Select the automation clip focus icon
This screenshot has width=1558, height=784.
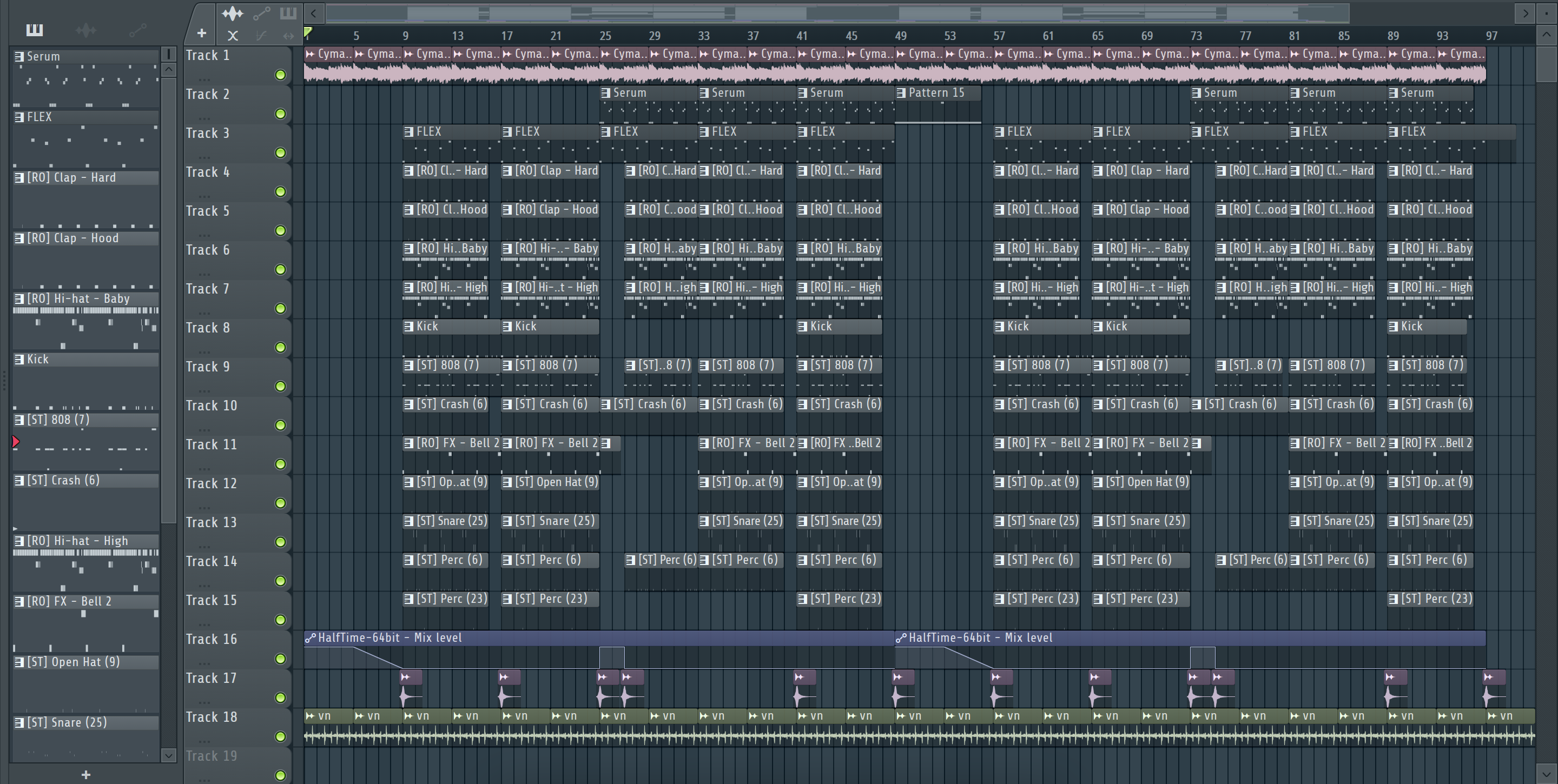261,14
